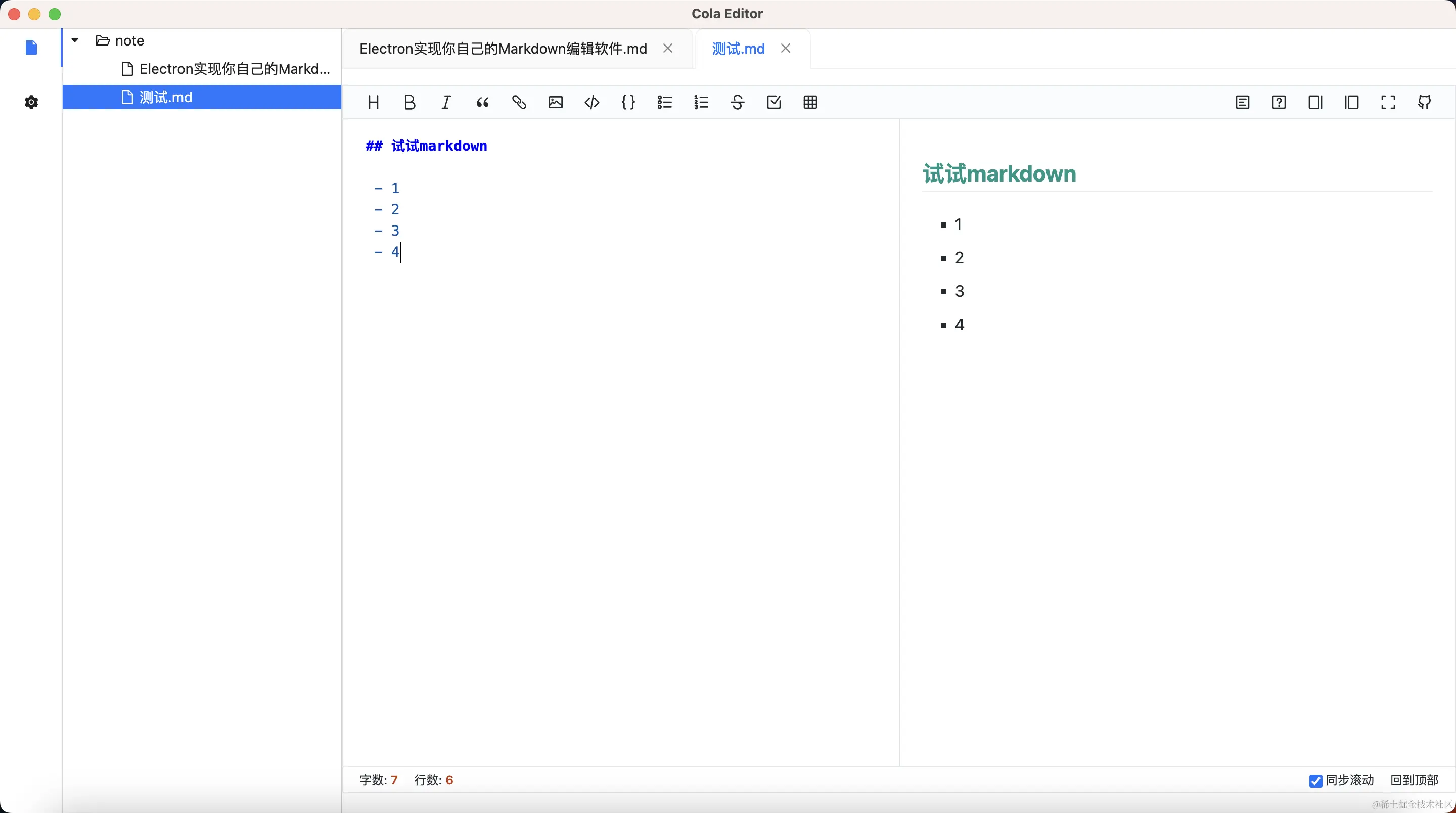This screenshot has height=813, width=1456.
Task: Insert a task checkbox item
Action: pyautogui.click(x=774, y=102)
